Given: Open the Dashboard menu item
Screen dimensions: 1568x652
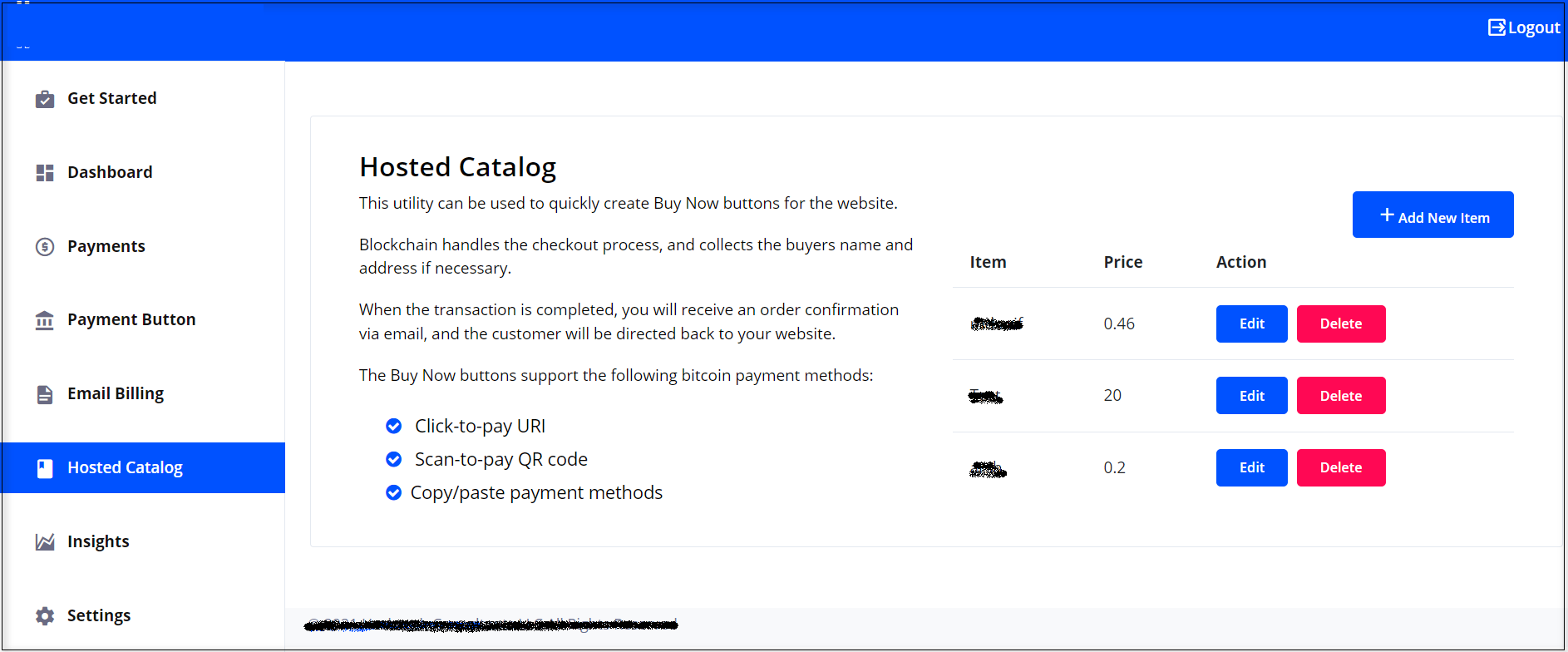Looking at the screenshot, I should 110,173.
